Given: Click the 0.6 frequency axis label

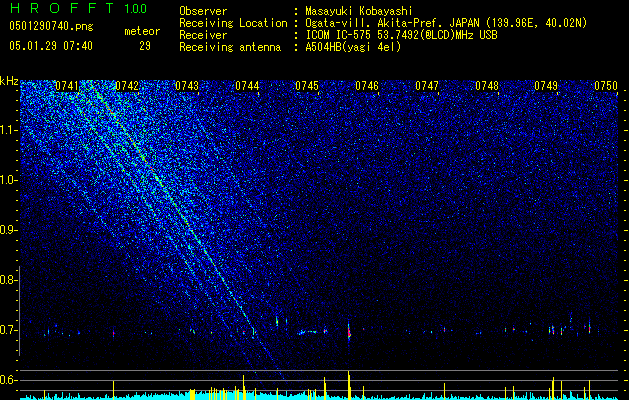Looking at the screenshot, I should pos(9,380).
